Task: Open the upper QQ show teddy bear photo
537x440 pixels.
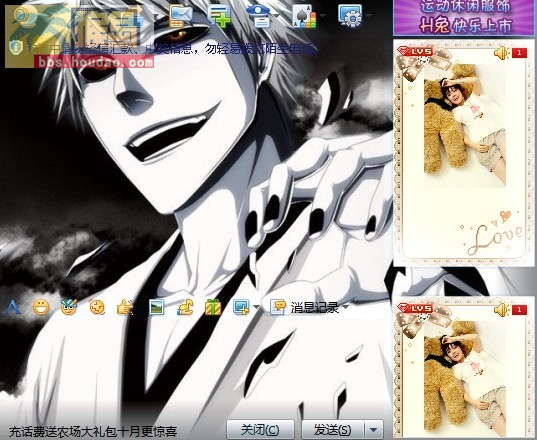Action: click(465, 125)
